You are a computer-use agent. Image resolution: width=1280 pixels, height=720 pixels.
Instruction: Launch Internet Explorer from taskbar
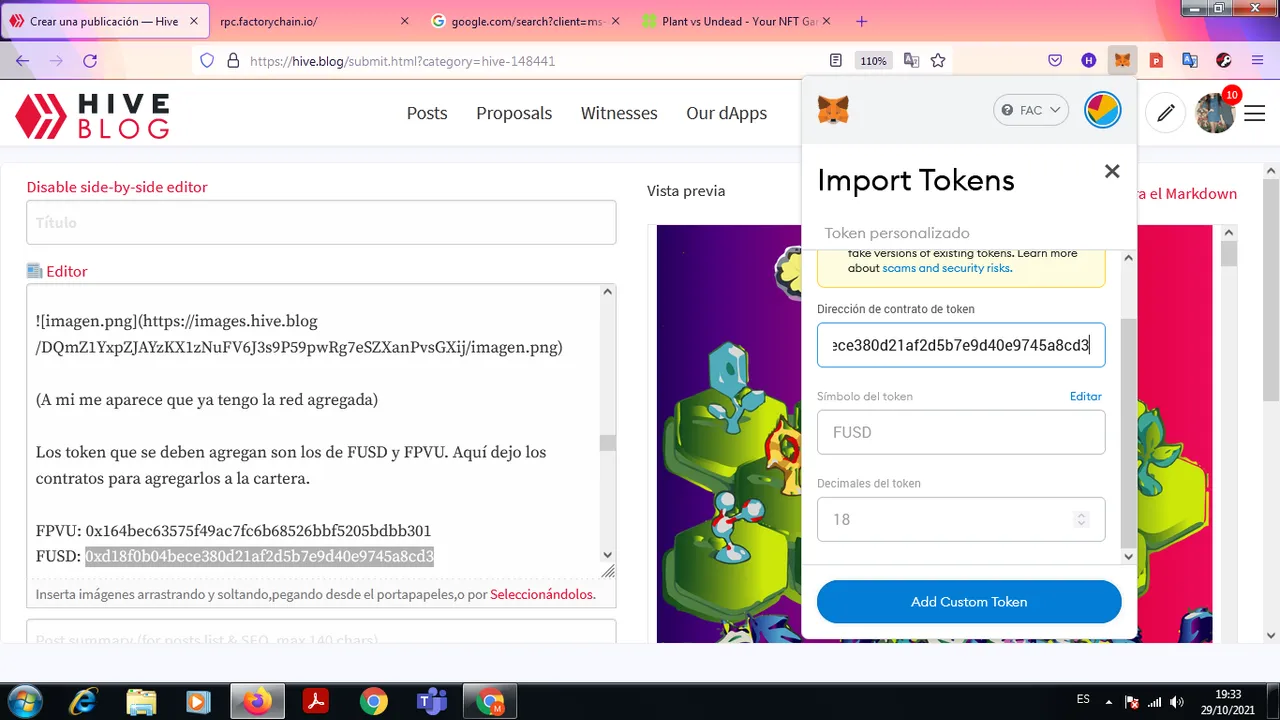(x=83, y=701)
